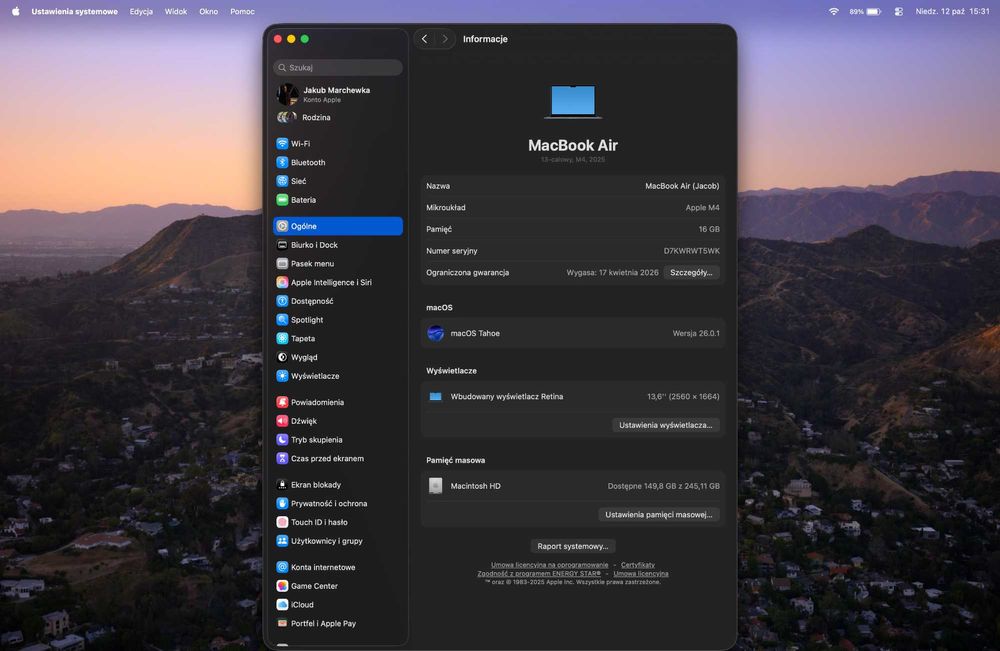Open Ekran blokady settings
The image size is (1000, 651).
tap(337, 485)
